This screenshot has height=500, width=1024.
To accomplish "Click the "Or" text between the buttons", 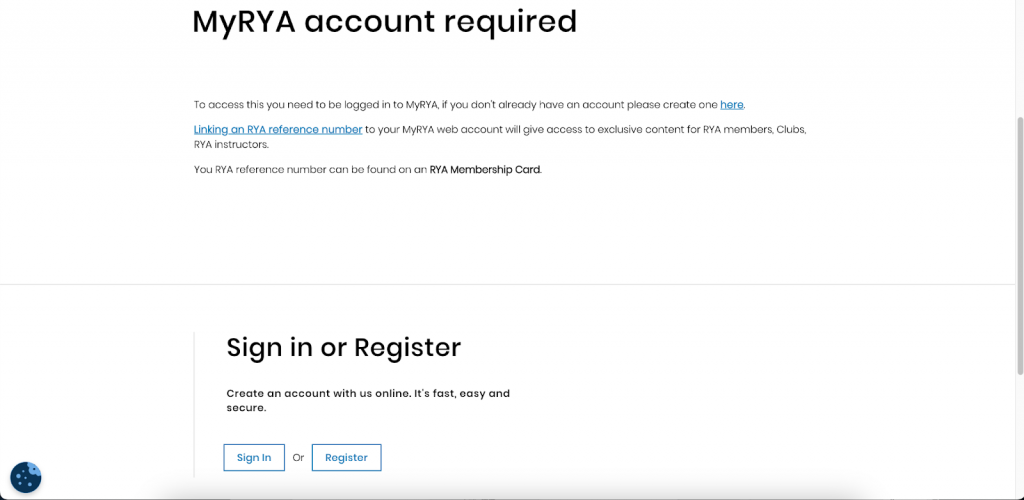I will tap(298, 458).
